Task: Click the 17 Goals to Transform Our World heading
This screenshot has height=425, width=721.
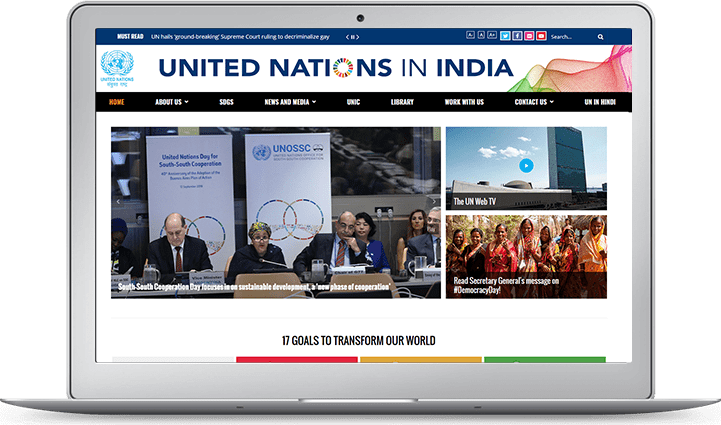Action: pos(359,341)
